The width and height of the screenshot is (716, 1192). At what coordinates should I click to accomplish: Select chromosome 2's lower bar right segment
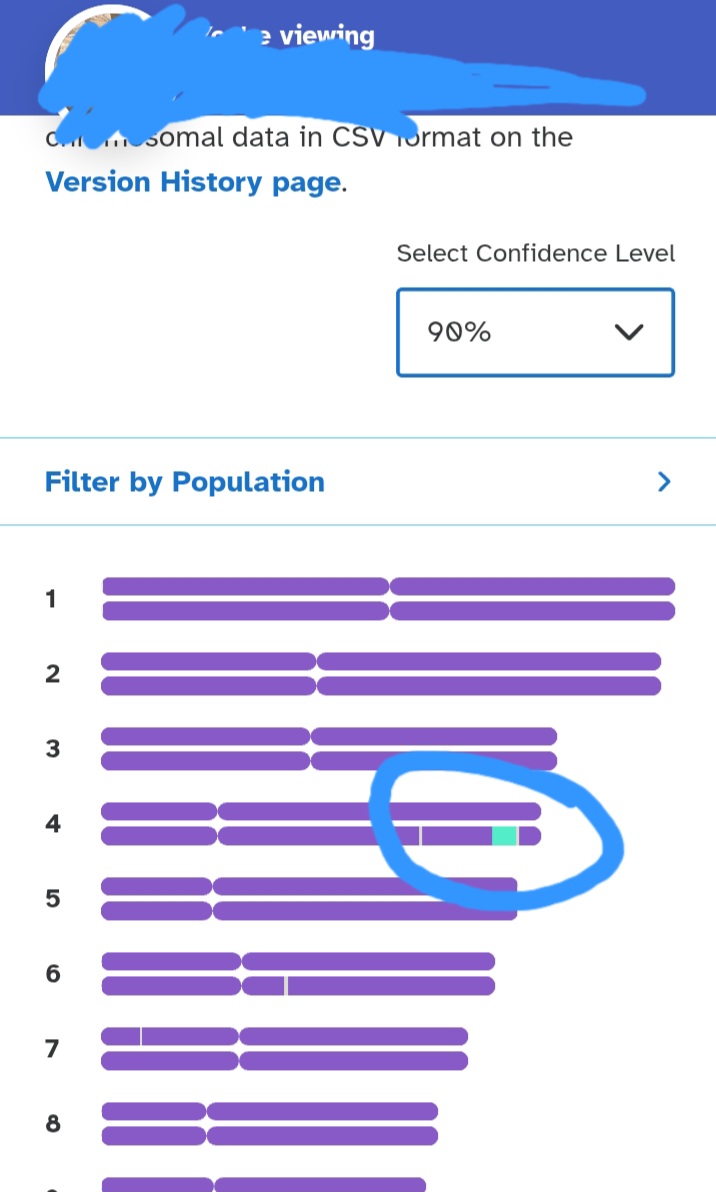488,686
